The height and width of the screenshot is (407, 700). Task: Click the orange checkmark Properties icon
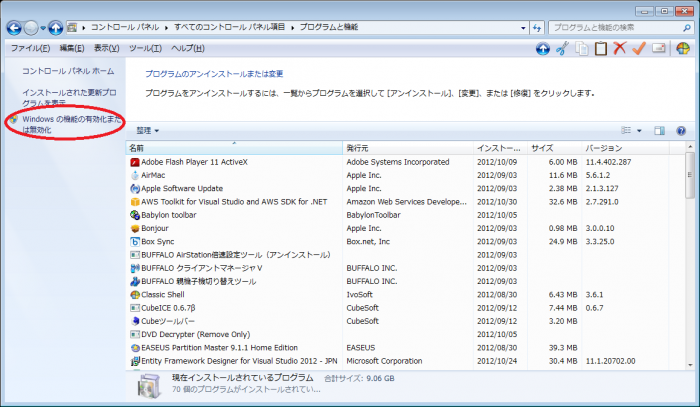tap(639, 48)
